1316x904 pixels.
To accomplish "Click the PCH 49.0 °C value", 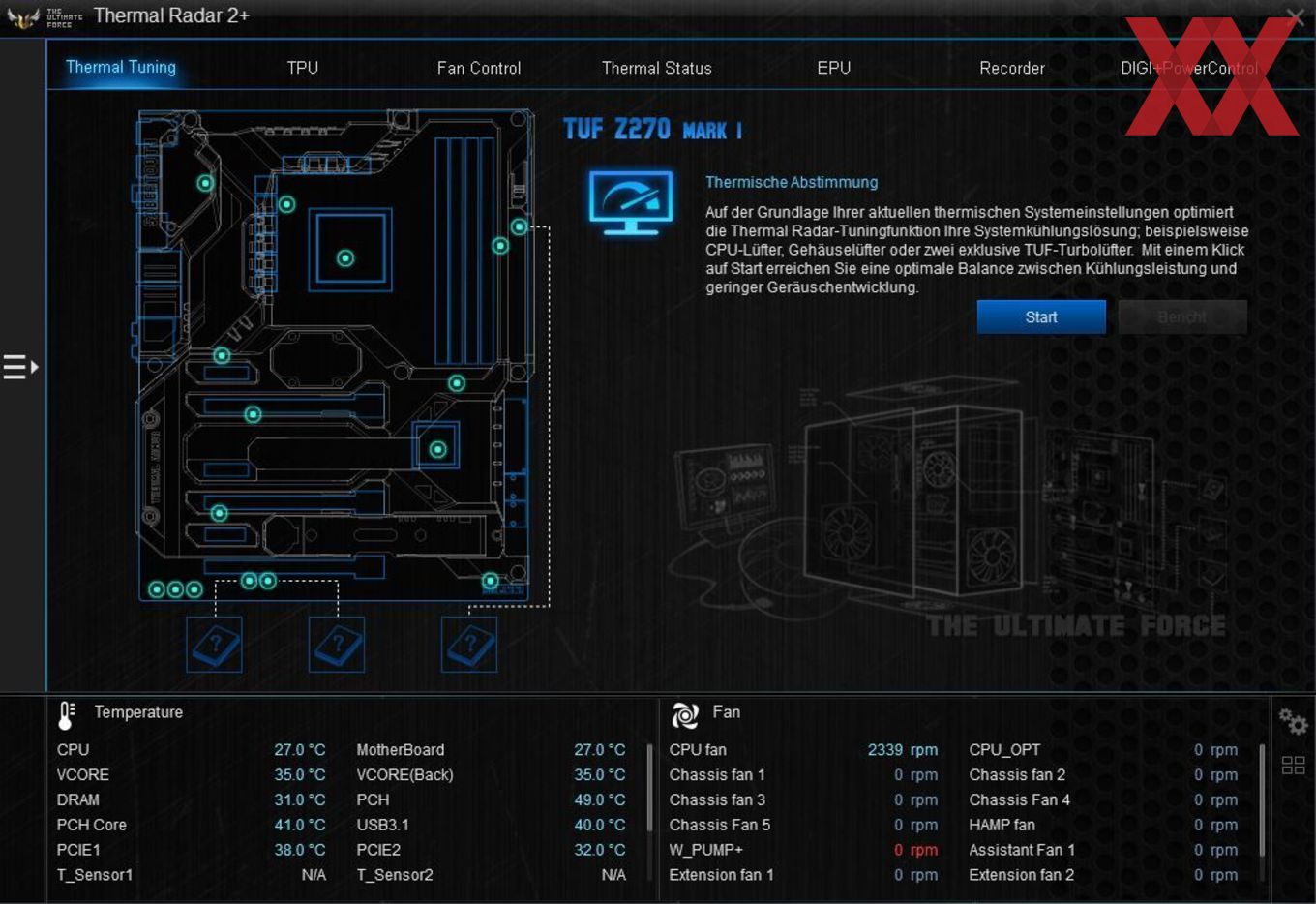I will [x=599, y=800].
